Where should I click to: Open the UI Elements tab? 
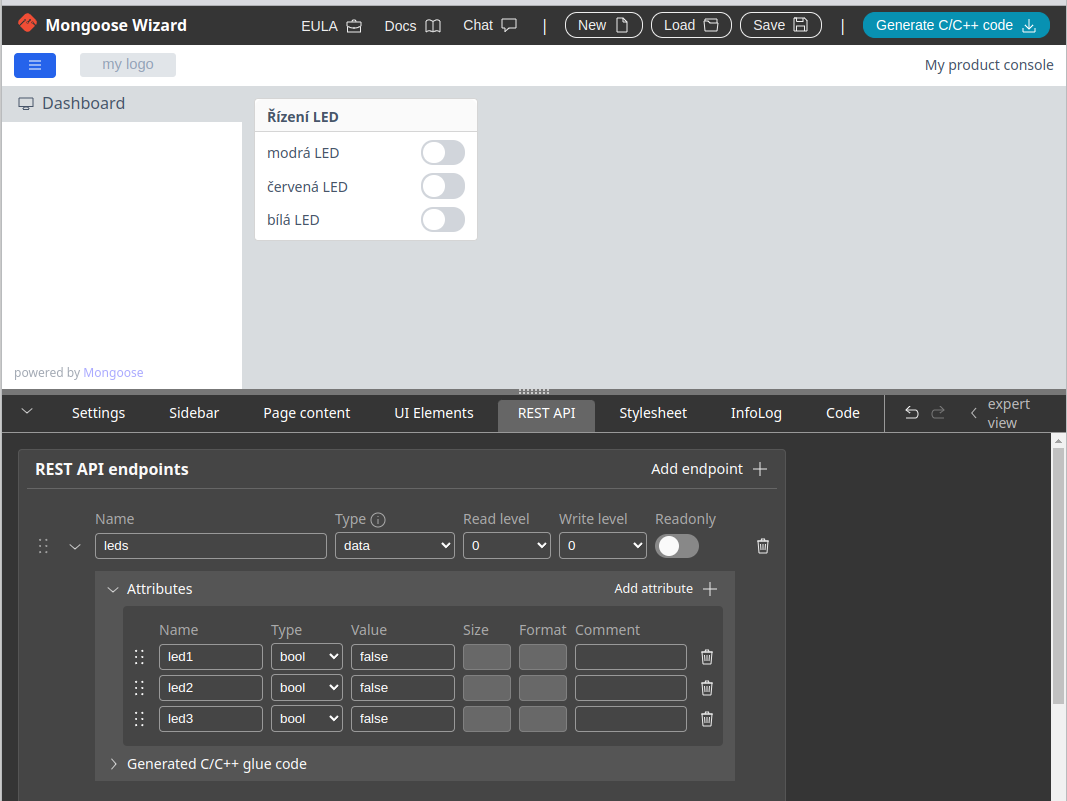coord(434,413)
